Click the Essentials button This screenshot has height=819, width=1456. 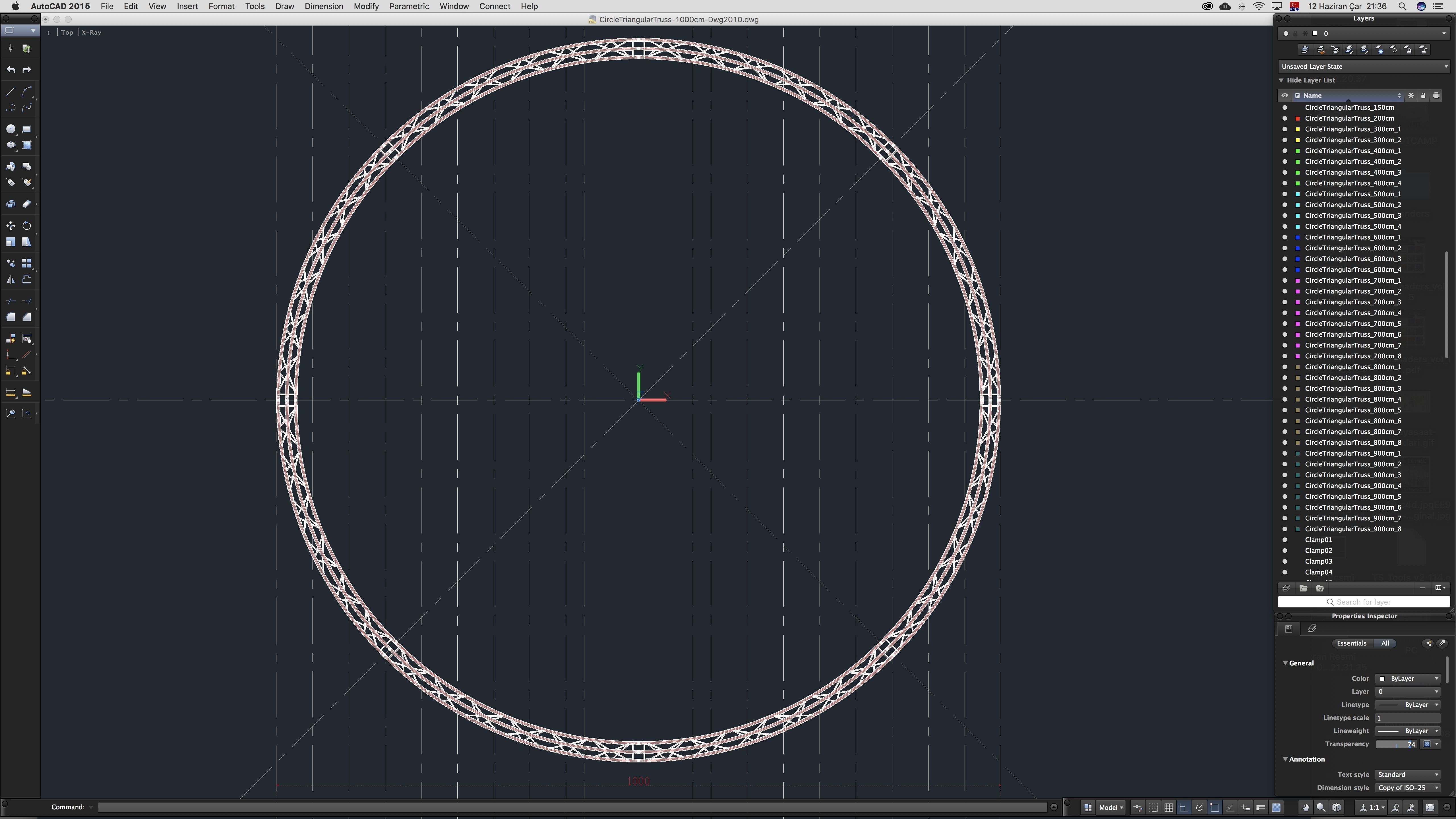(x=1351, y=644)
